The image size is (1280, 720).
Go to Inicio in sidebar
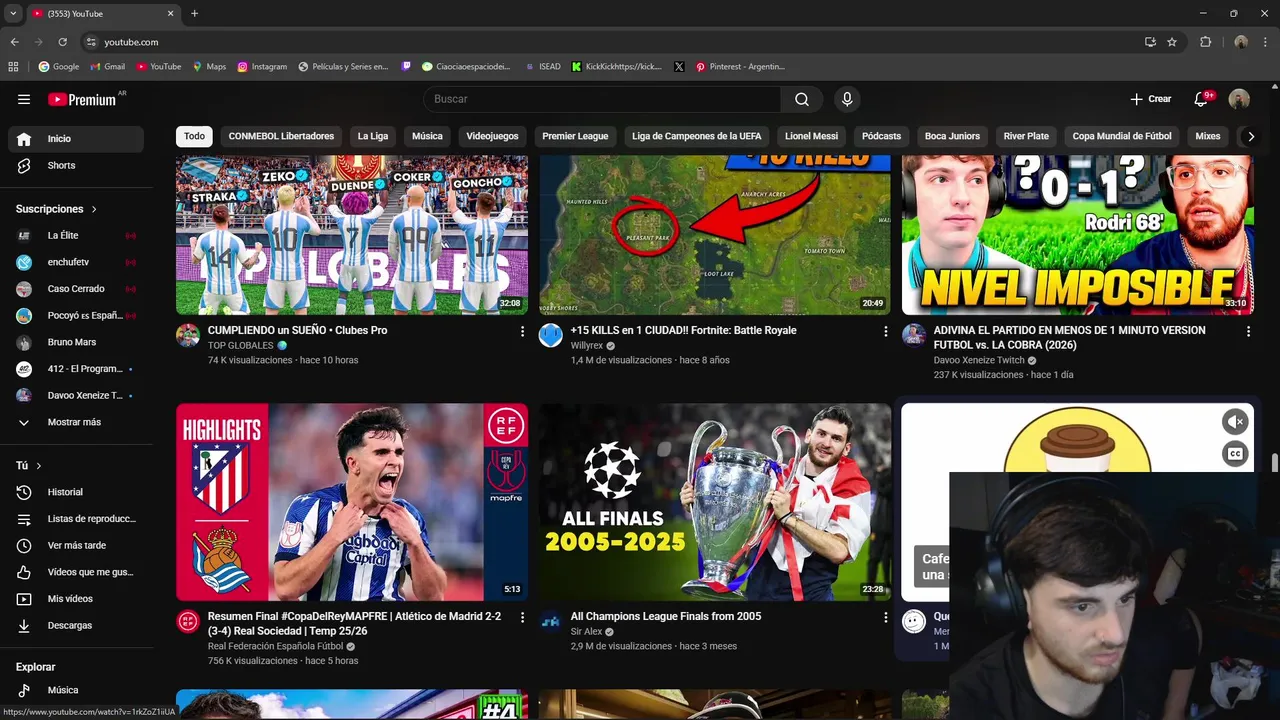[76, 139]
